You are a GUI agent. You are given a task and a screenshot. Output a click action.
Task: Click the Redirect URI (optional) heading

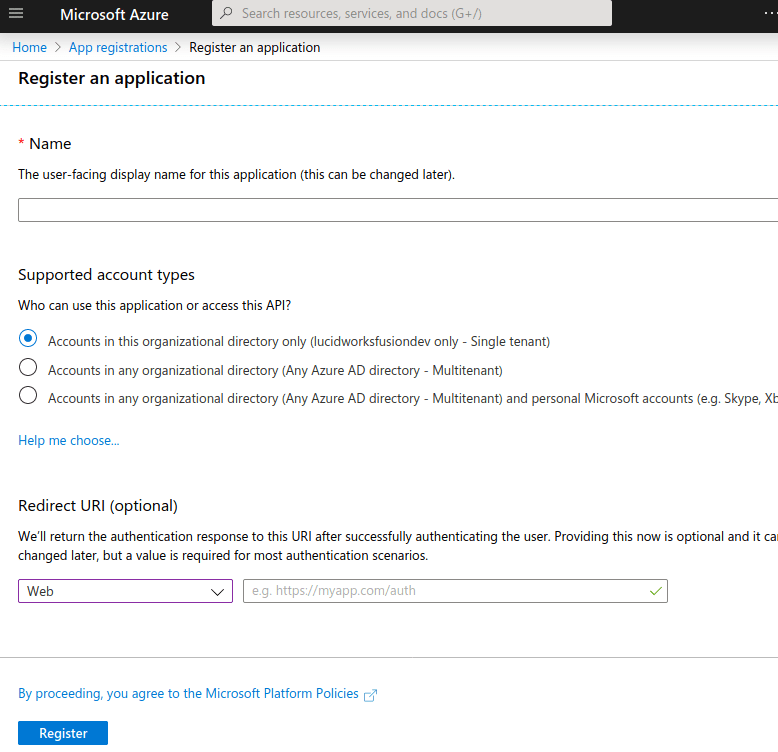(x=98, y=505)
